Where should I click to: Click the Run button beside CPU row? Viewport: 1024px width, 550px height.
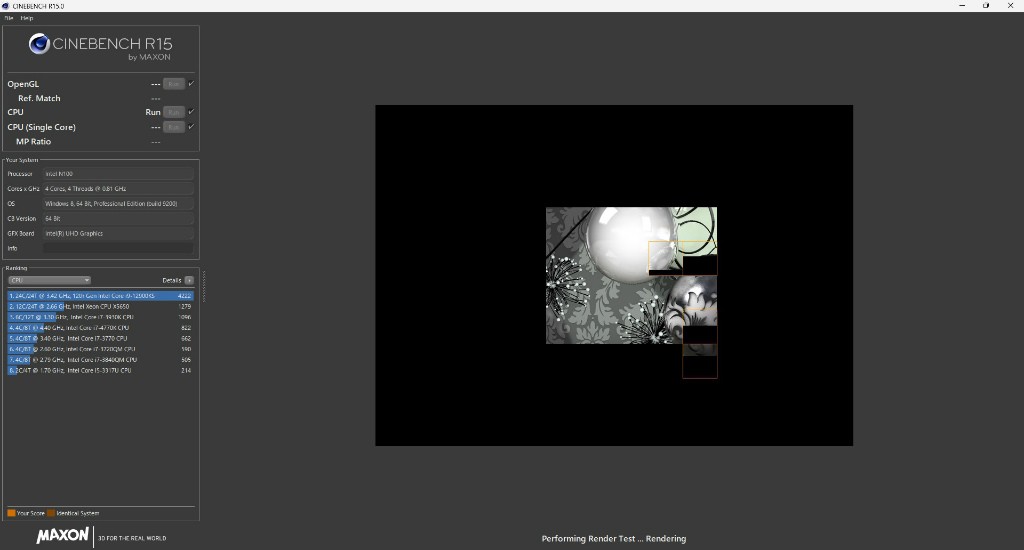click(174, 112)
